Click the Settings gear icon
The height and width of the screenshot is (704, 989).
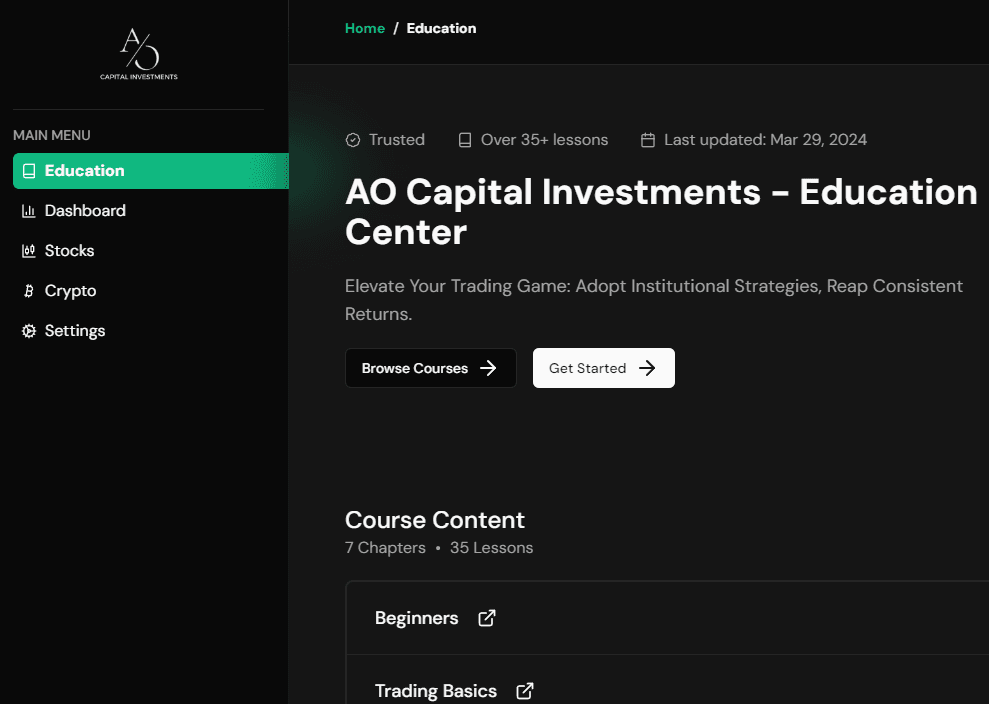tap(29, 331)
